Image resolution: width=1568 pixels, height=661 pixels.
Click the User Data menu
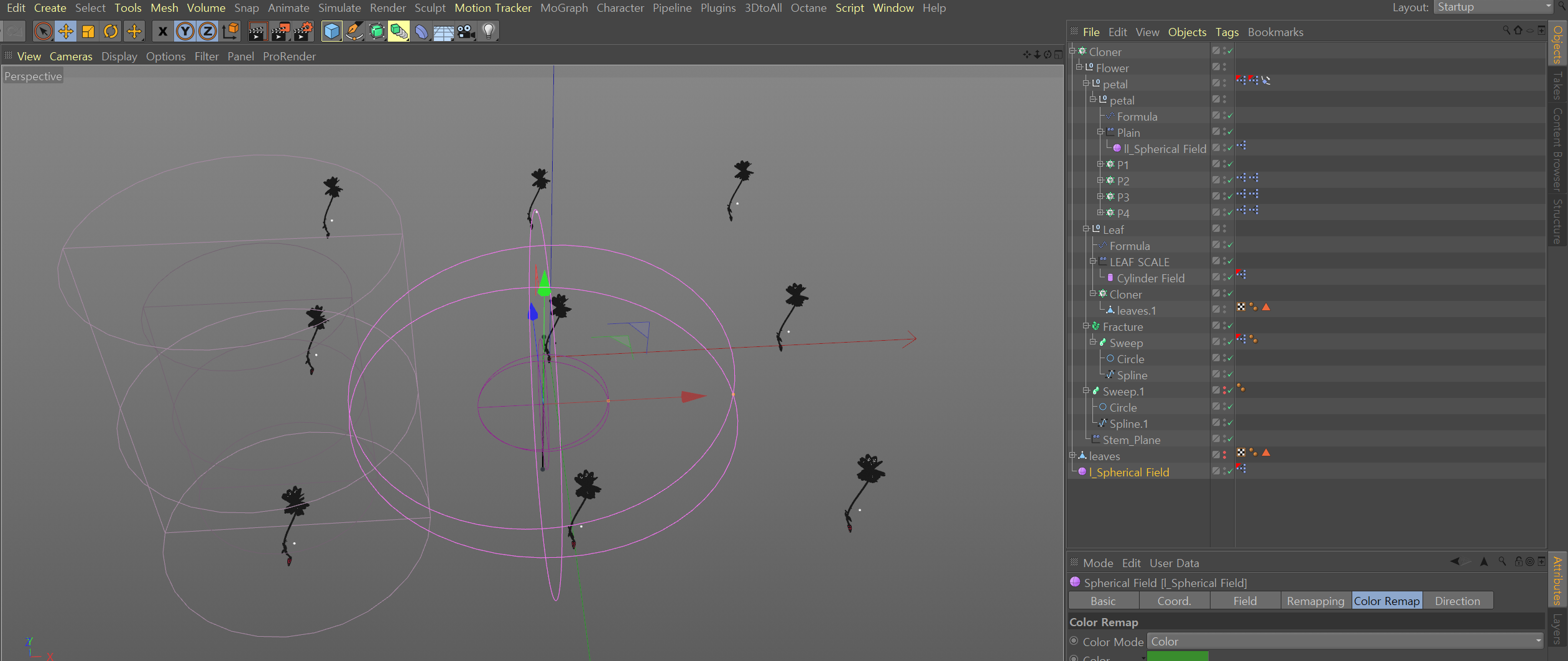1174,563
